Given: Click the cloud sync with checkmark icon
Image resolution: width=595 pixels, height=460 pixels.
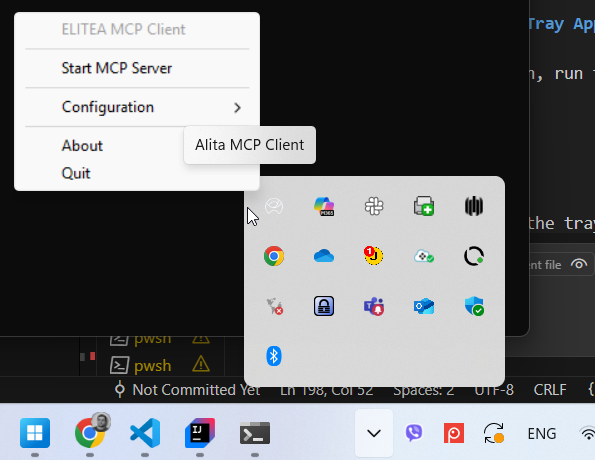Looking at the screenshot, I should coord(424,256).
